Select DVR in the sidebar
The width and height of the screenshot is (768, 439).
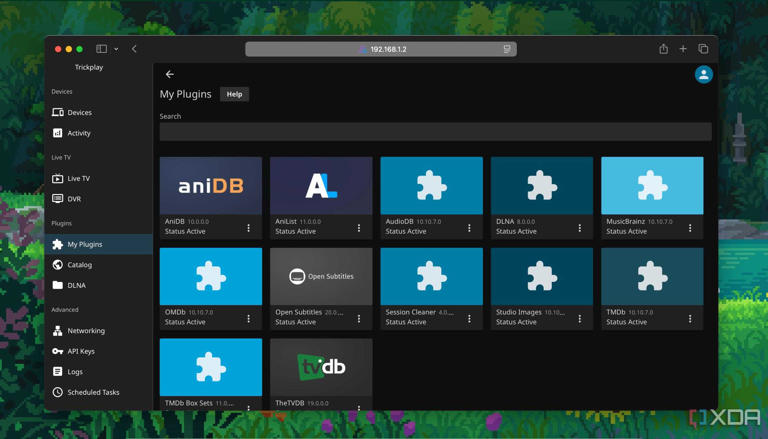point(74,199)
